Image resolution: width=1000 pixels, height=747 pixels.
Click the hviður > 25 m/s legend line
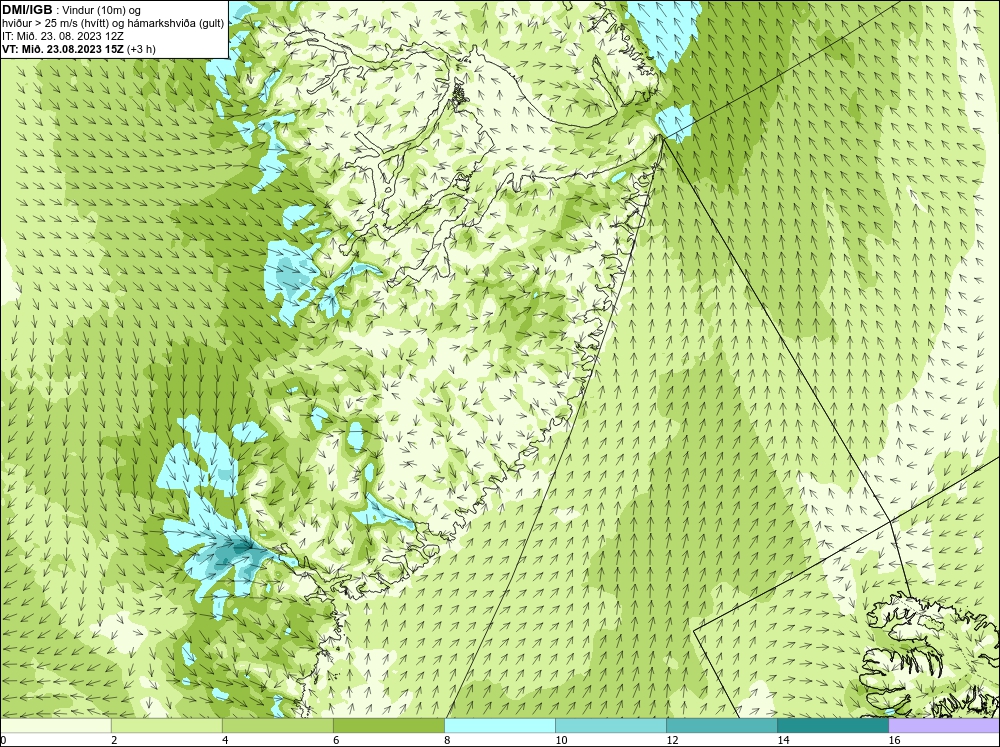[113, 24]
